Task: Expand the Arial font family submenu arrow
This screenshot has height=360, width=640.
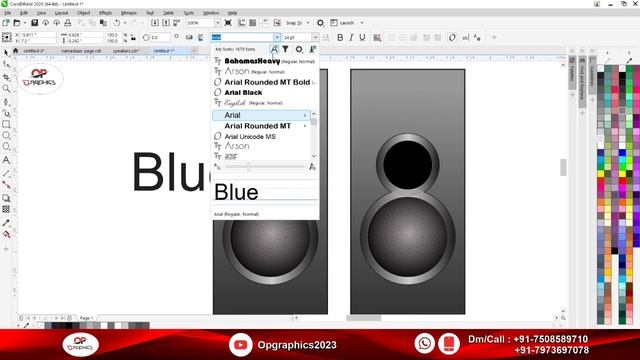Action: point(305,116)
